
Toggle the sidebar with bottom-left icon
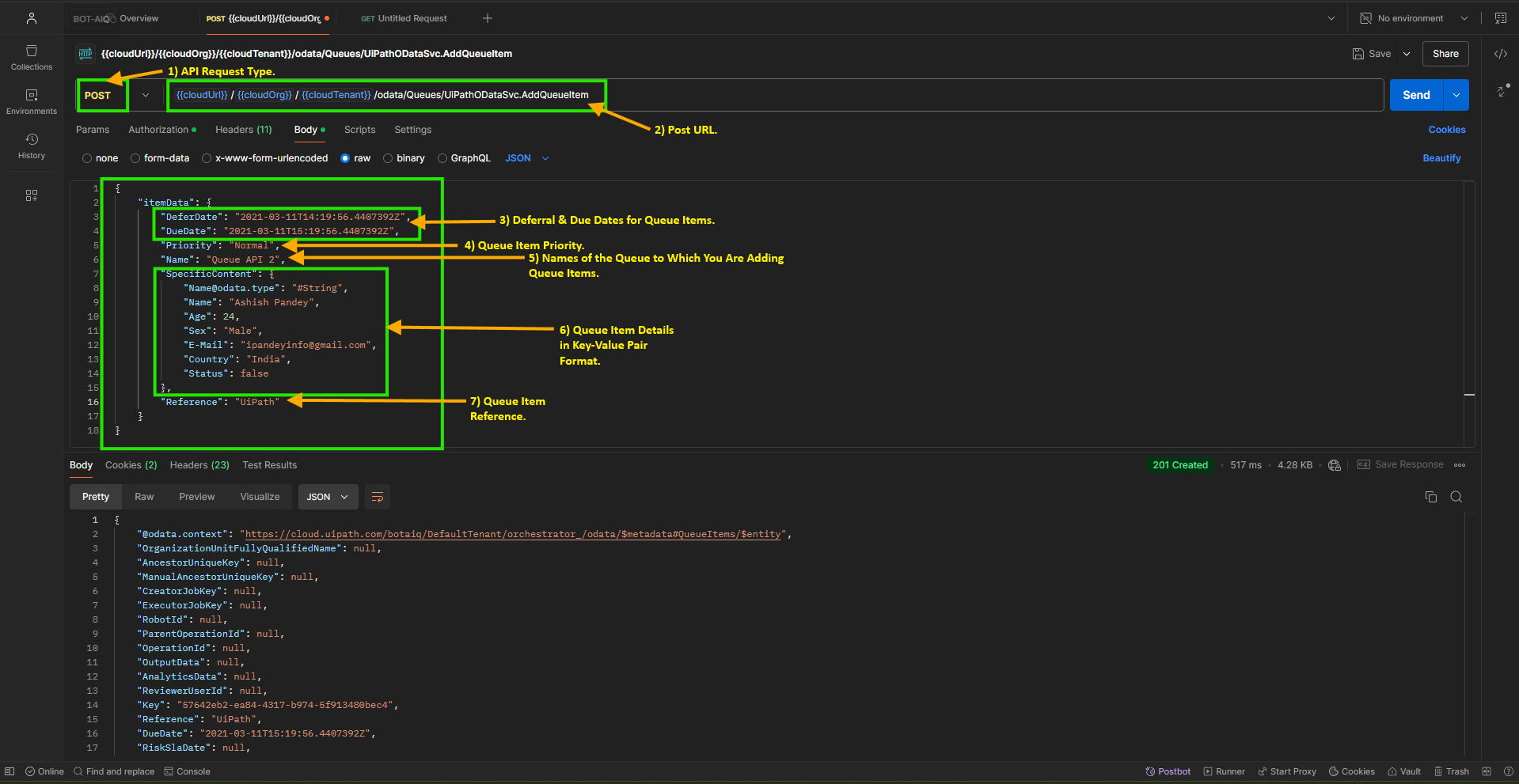[x=9, y=771]
